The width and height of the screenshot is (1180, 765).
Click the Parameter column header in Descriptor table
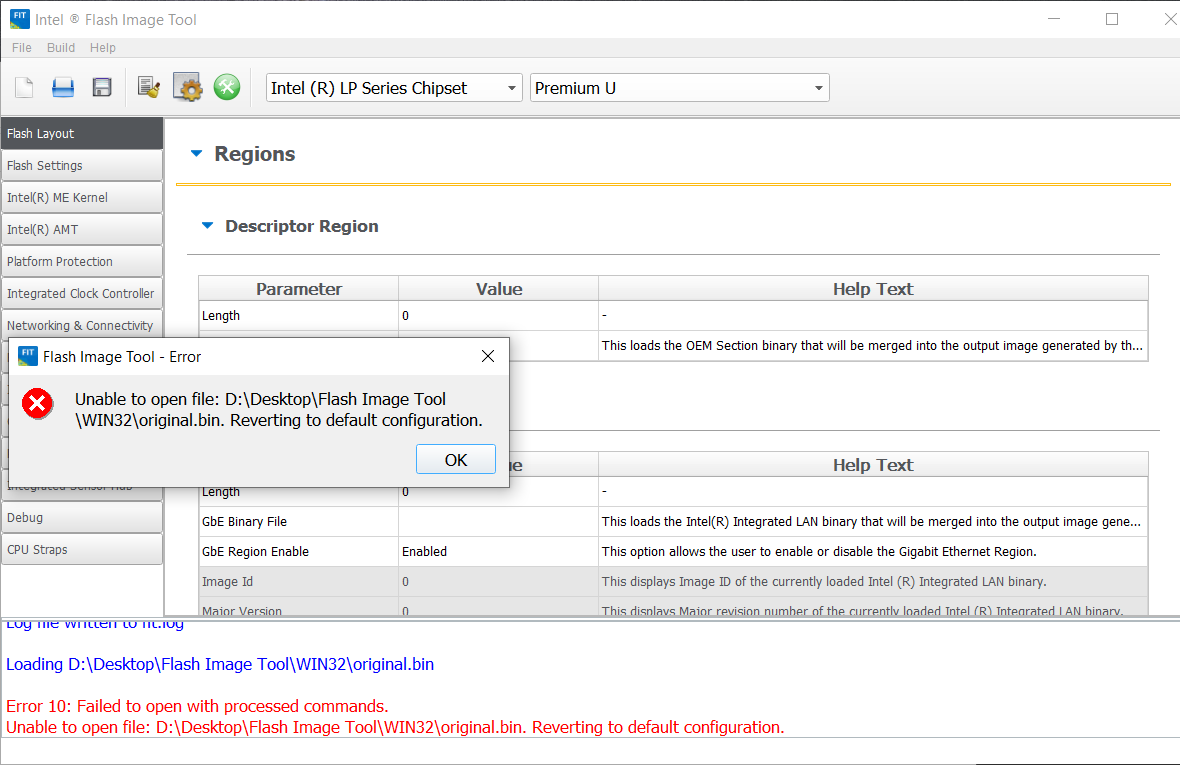[299, 289]
